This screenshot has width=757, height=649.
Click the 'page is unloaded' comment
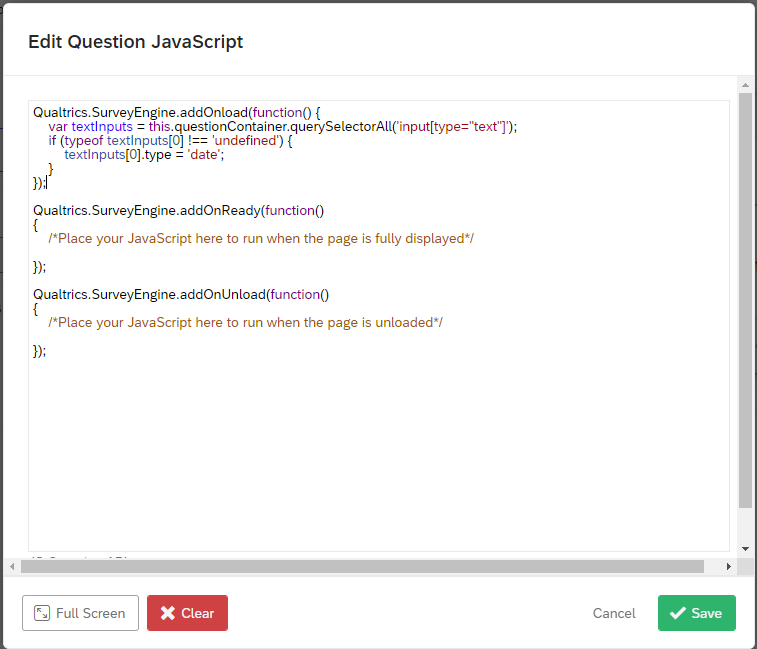[x=245, y=322]
